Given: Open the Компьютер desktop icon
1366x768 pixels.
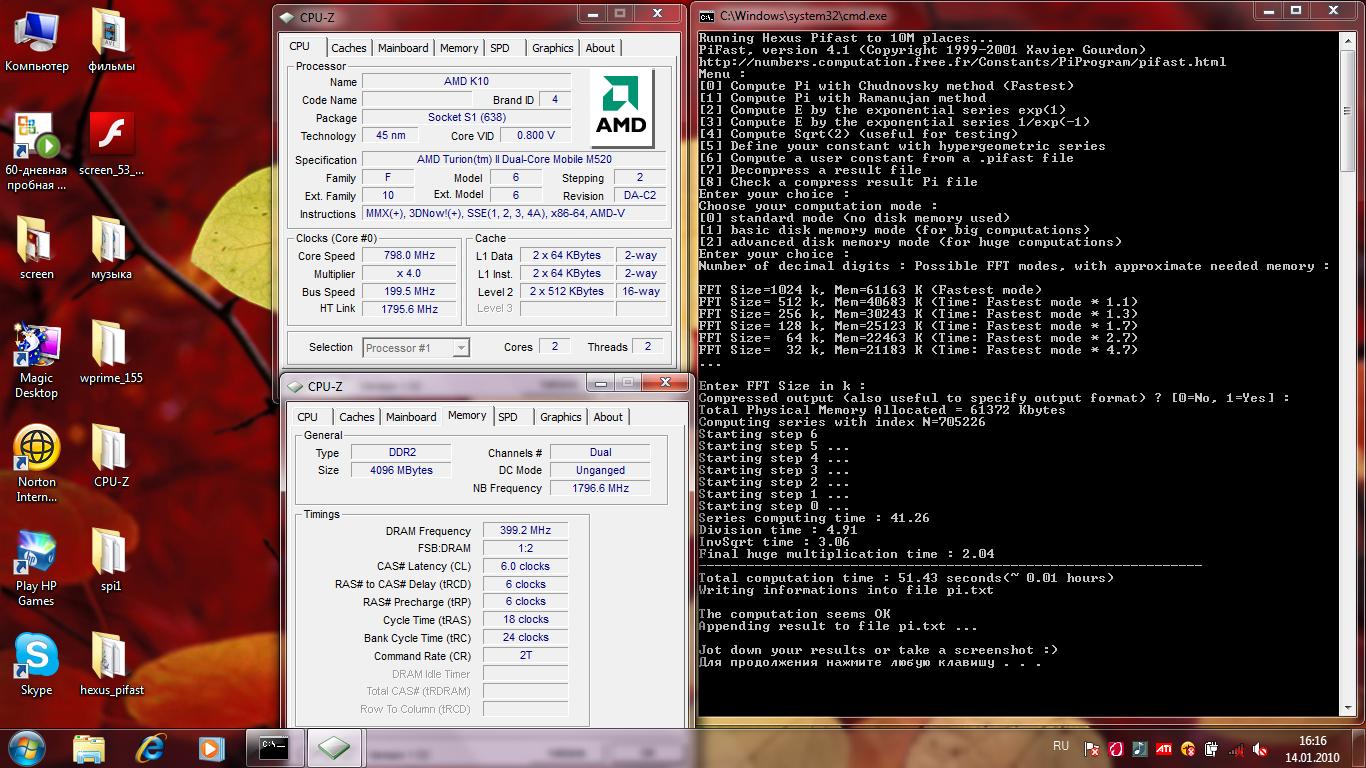Looking at the screenshot, I should pos(37,42).
